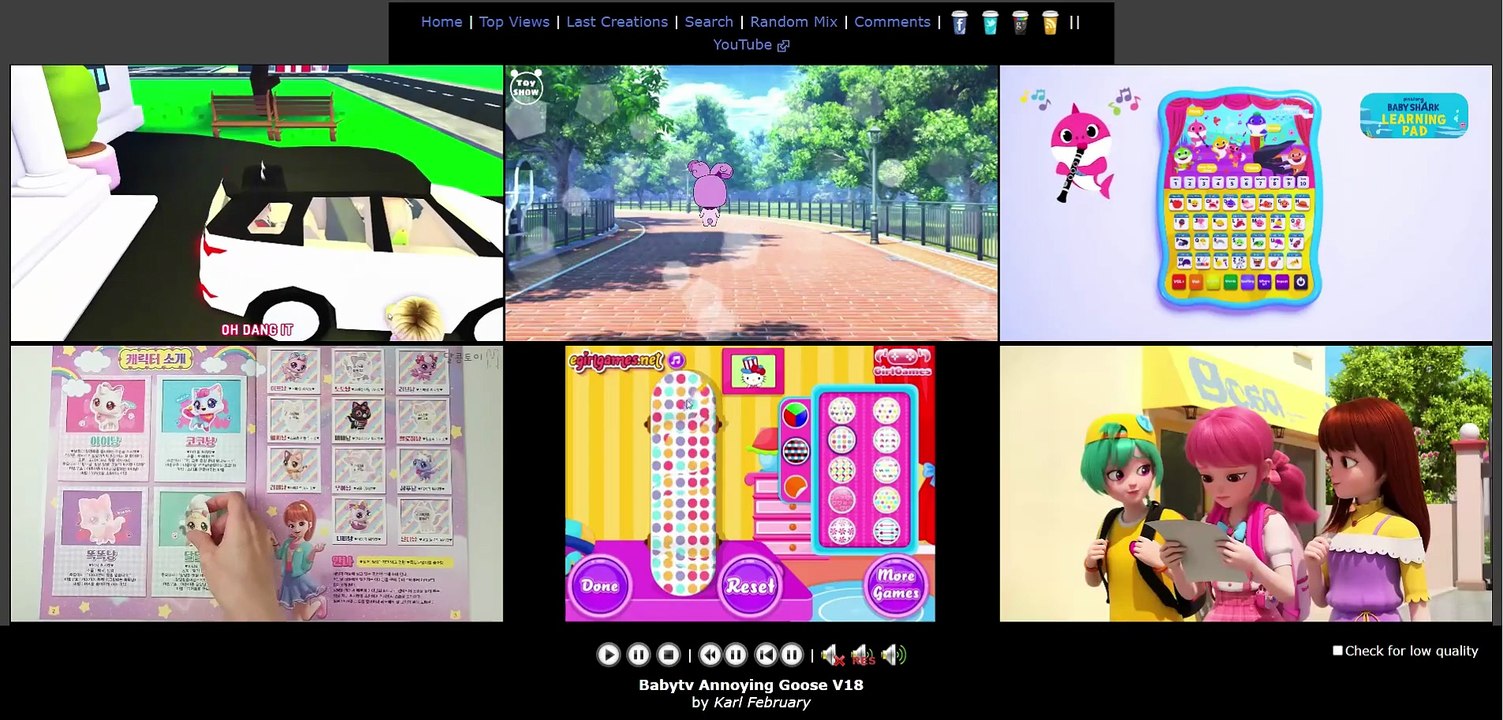Share on Google+ via the cup icon
The width and height of the screenshot is (1503, 720).
point(1020,23)
